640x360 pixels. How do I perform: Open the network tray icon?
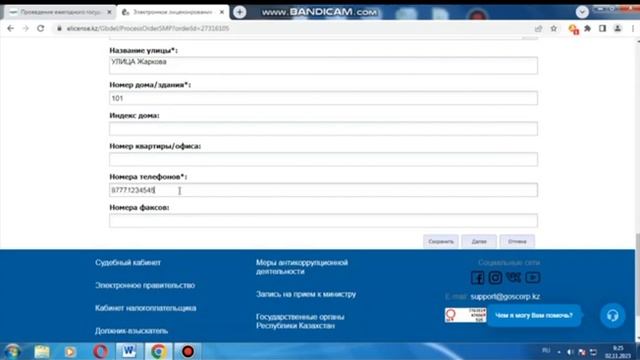tap(593, 352)
